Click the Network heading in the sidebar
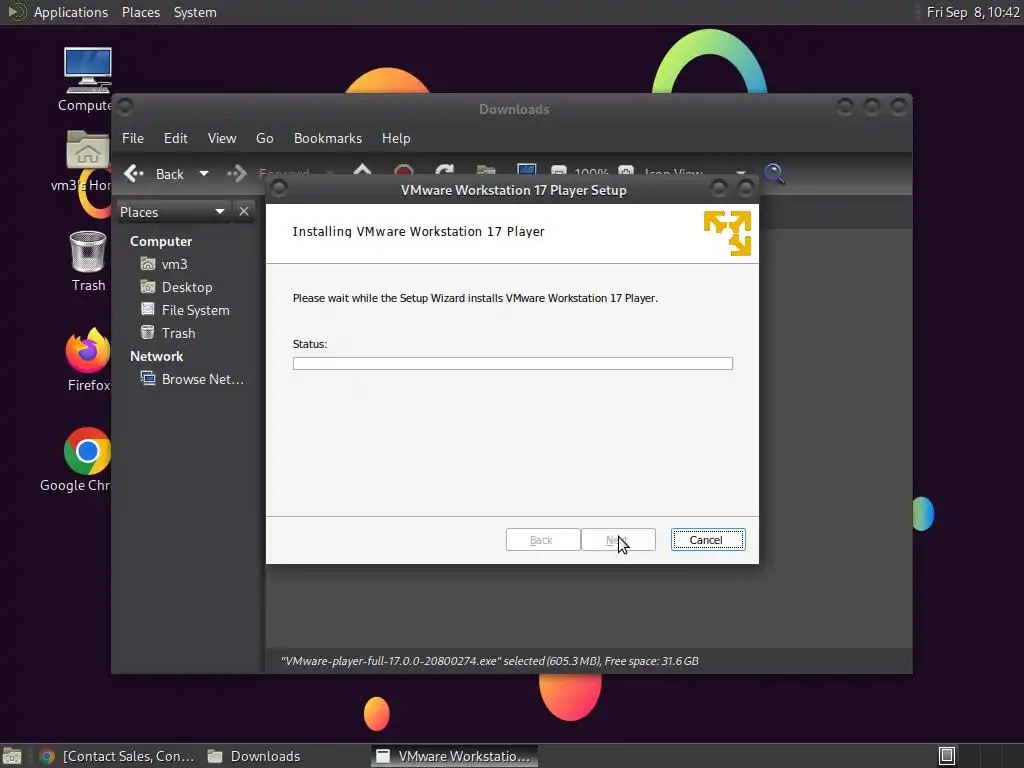Viewport: 1024px width, 768px height. tap(156, 356)
